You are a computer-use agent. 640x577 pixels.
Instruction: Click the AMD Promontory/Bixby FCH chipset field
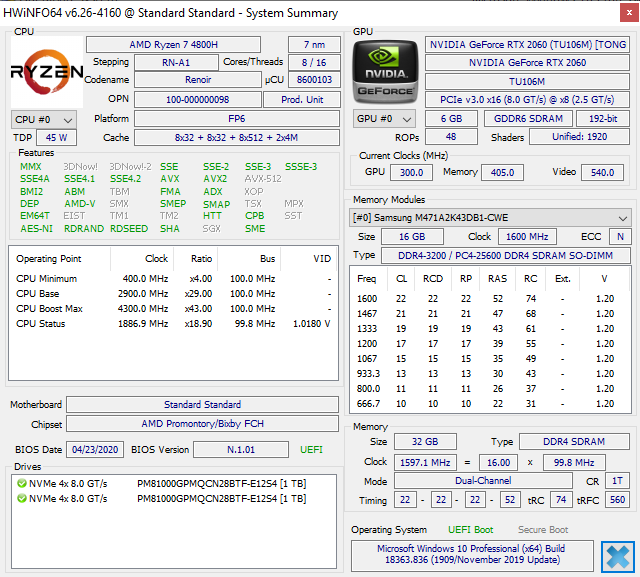(x=202, y=424)
